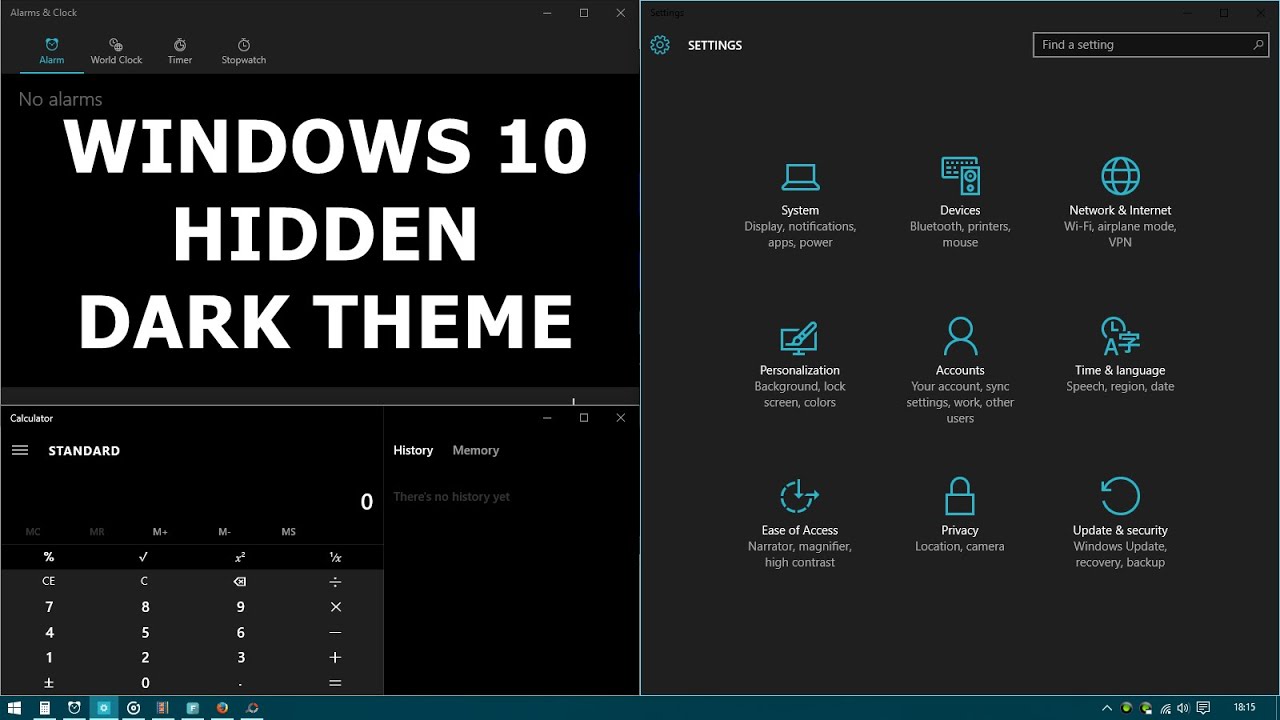Click the plus key
1280x720 pixels.
[x=335, y=657]
